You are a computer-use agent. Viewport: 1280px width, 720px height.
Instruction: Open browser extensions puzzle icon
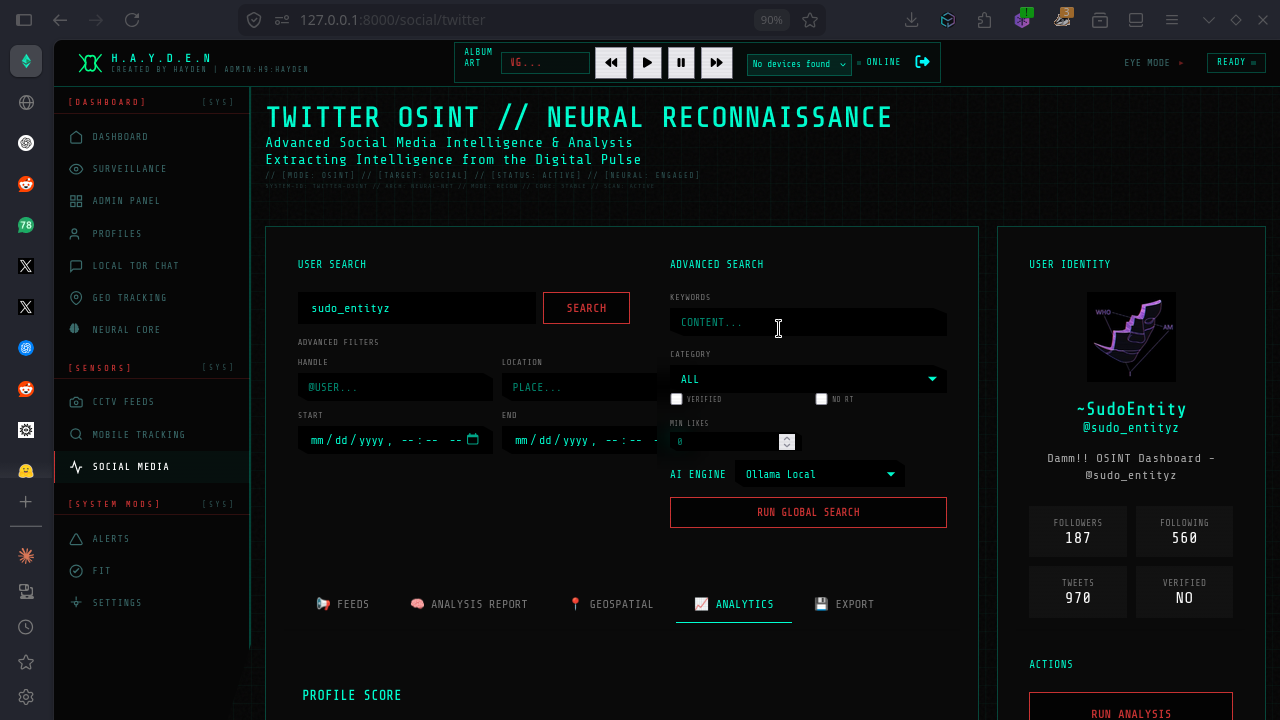(985, 20)
